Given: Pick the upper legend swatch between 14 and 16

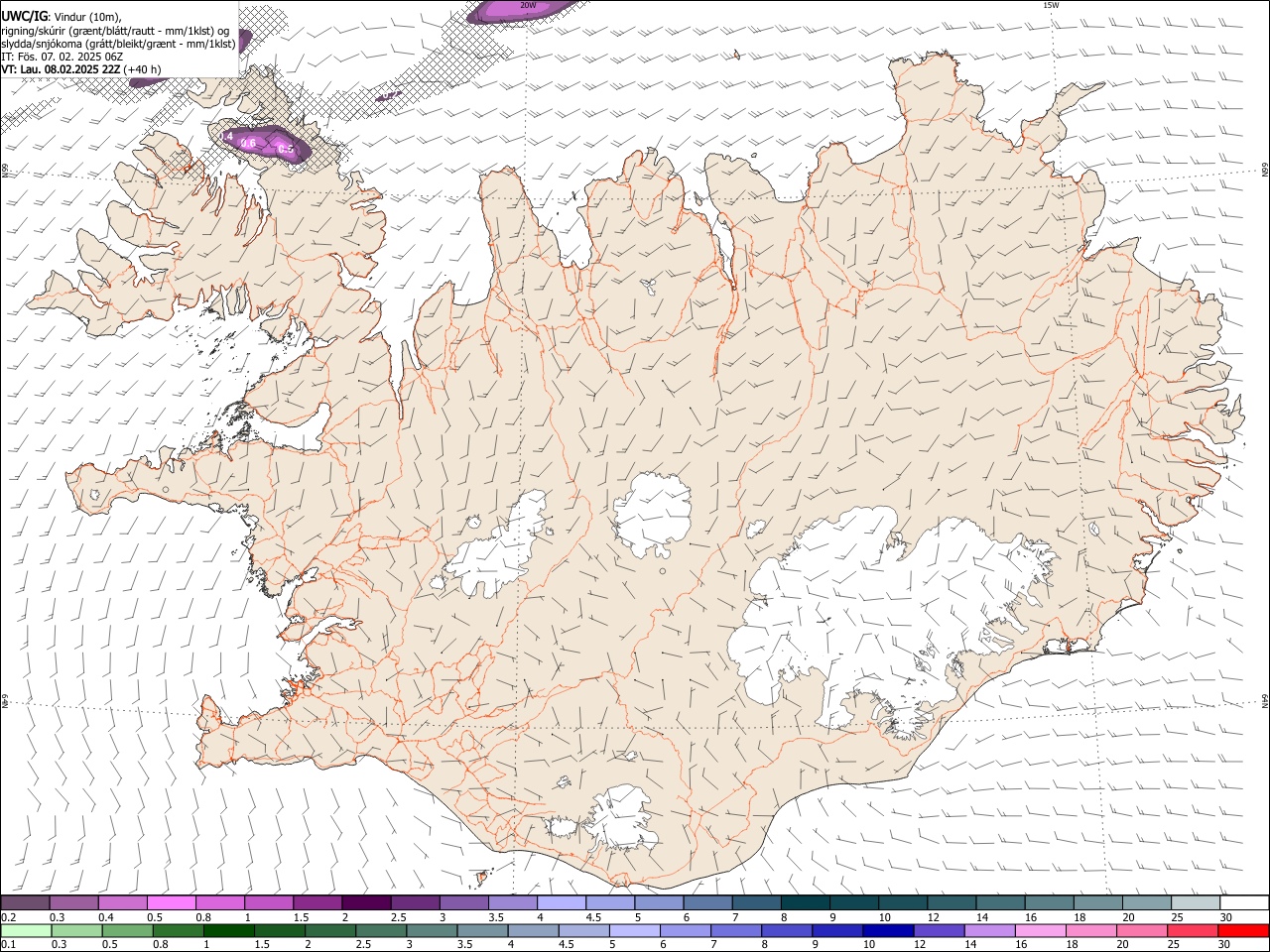Looking at the screenshot, I should (1000, 902).
